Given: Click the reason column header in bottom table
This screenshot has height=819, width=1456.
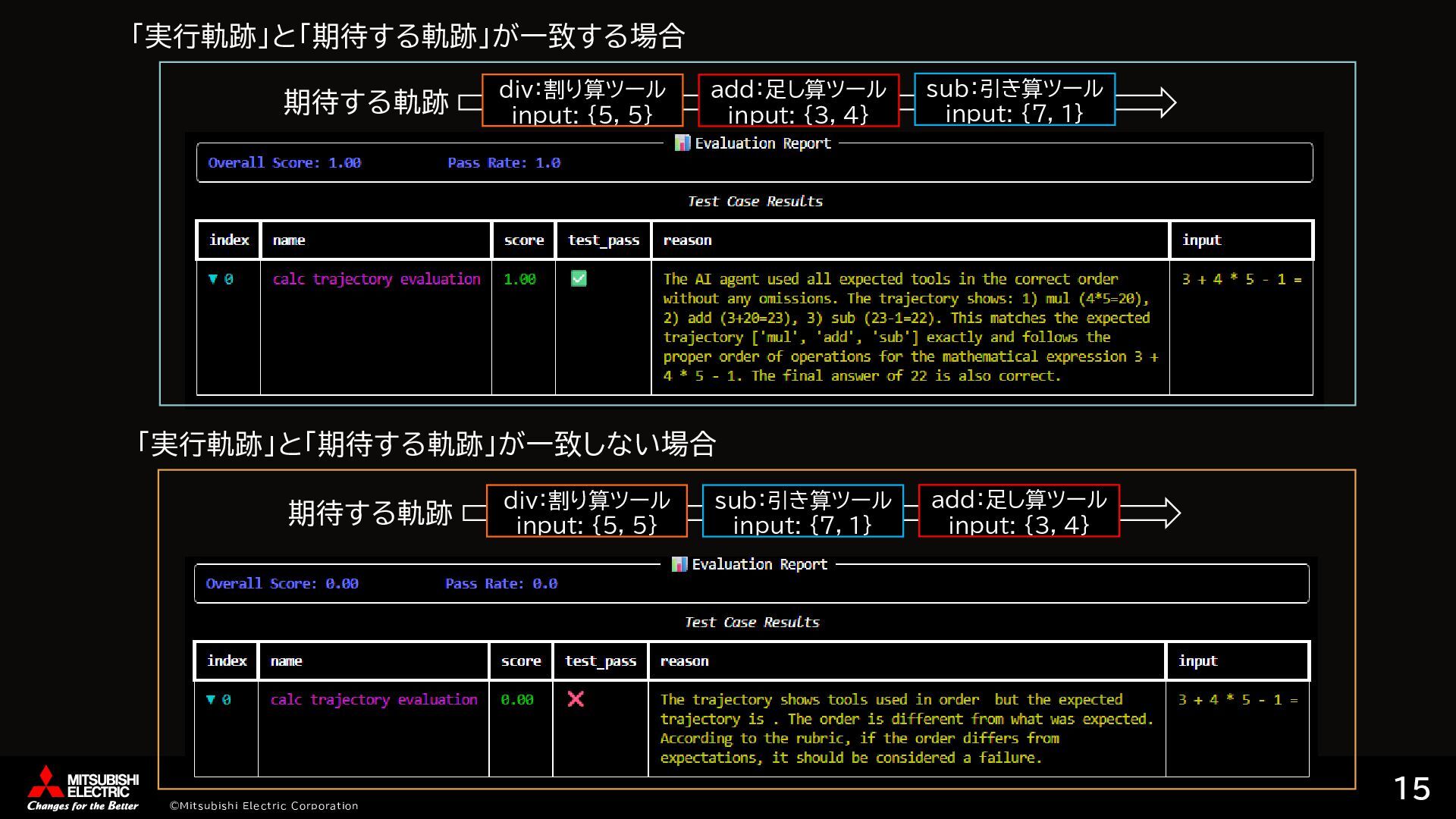Looking at the screenshot, I should coord(684,661).
